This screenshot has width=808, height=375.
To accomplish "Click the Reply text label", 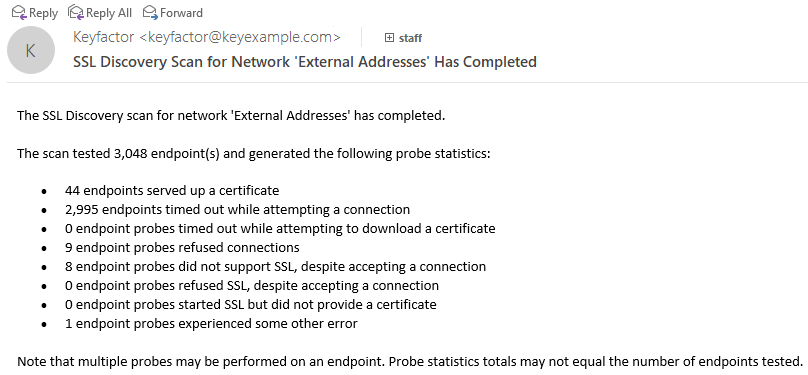I will tap(43, 13).
